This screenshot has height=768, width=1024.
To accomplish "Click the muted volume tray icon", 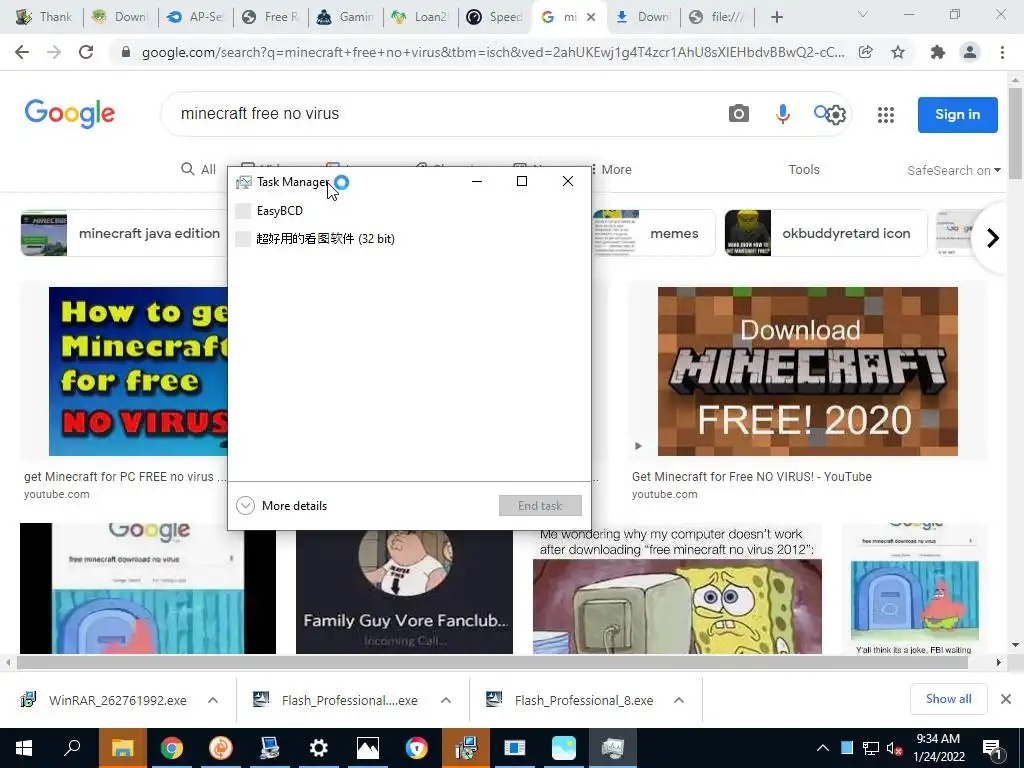I will point(894,748).
